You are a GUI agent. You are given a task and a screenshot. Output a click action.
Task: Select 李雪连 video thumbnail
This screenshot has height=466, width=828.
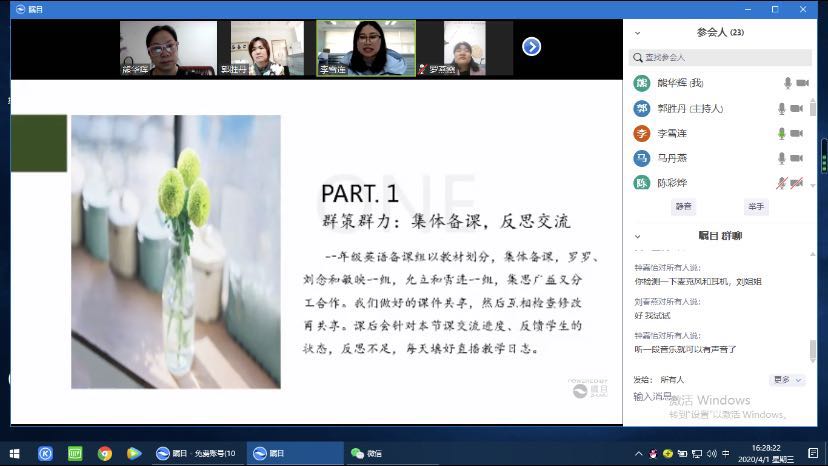point(365,48)
